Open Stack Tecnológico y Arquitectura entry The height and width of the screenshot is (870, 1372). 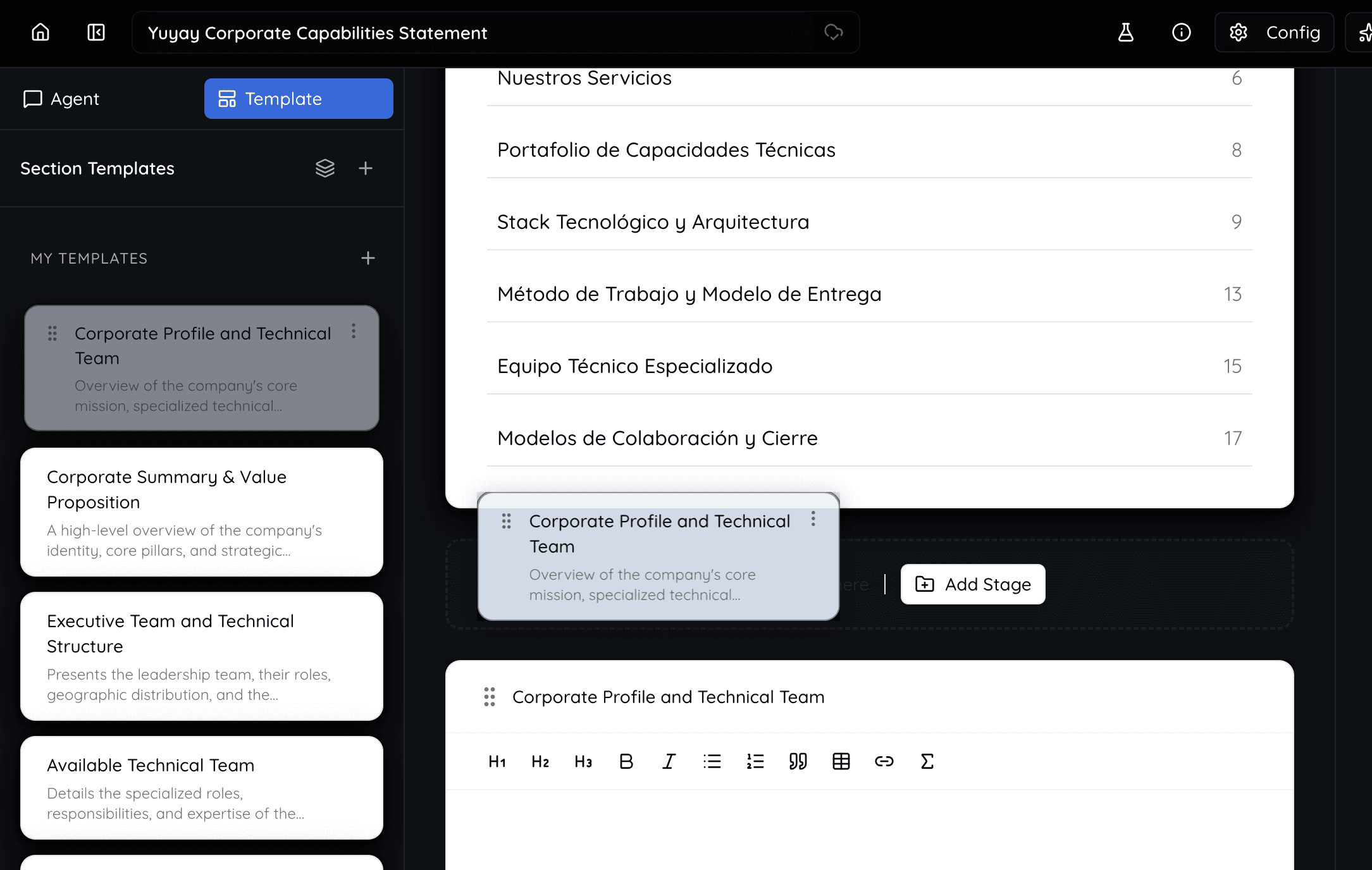click(x=869, y=223)
